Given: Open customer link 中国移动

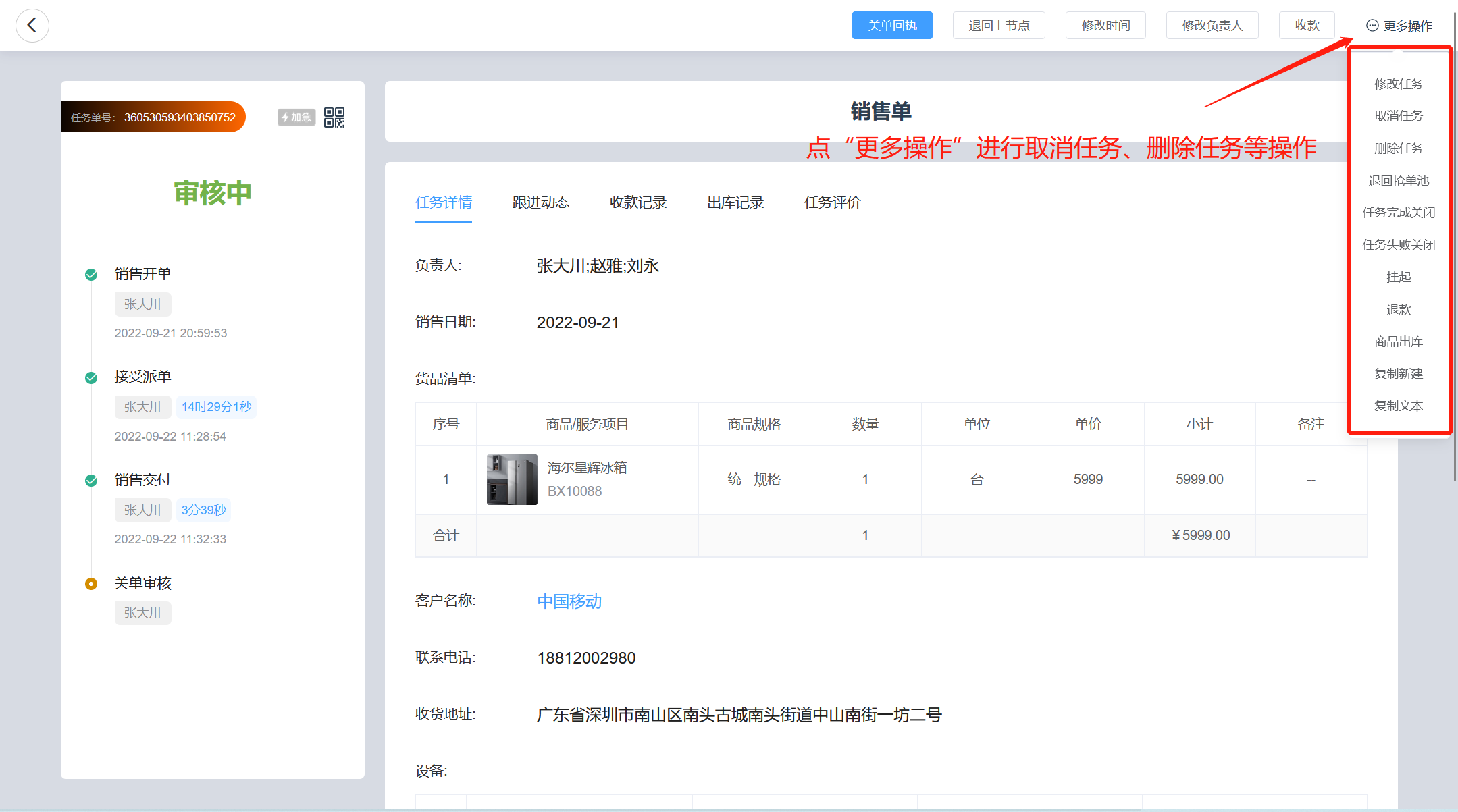Looking at the screenshot, I should [x=569, y=601].
